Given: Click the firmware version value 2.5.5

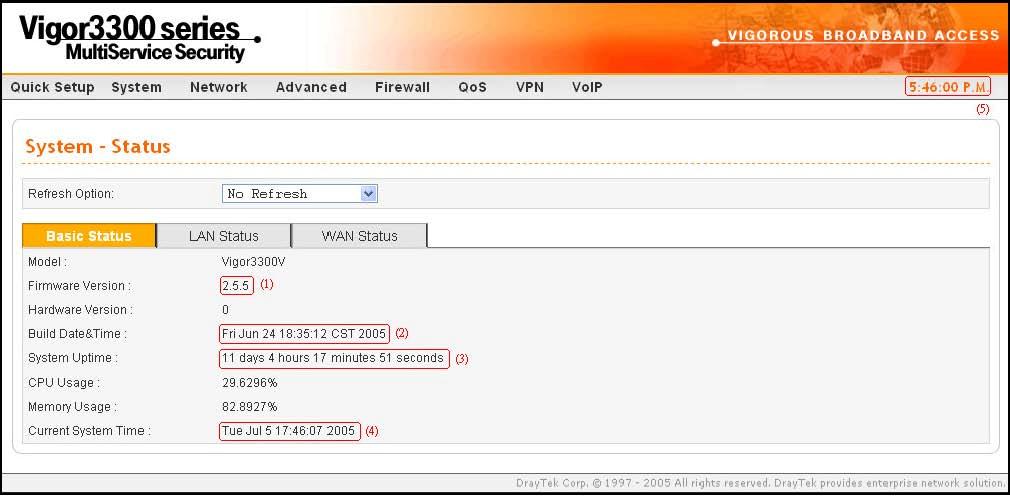Looking at the screenshot, I should point(237,285).
